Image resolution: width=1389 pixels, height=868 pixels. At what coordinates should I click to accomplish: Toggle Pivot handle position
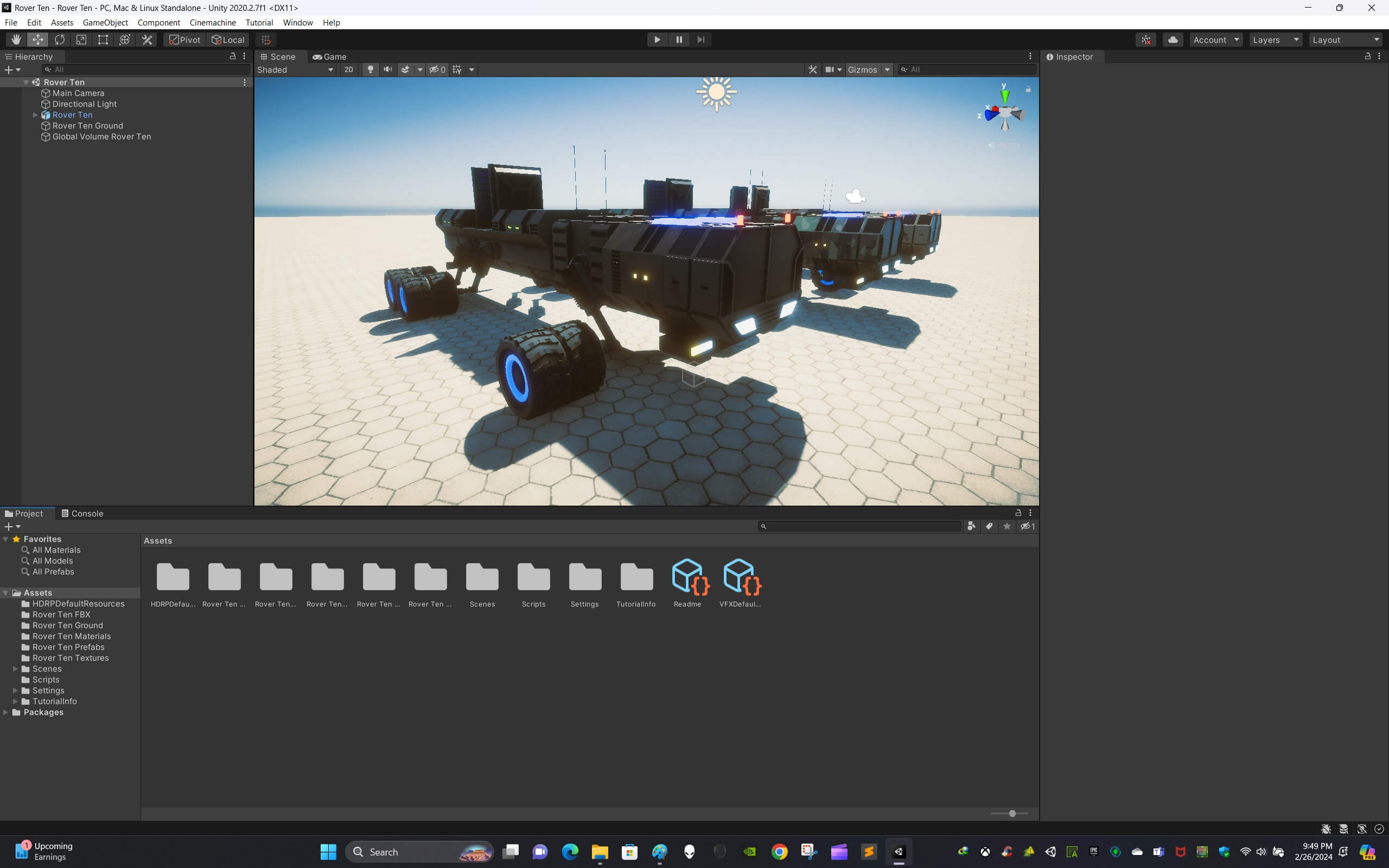click(x=185, y=40)
